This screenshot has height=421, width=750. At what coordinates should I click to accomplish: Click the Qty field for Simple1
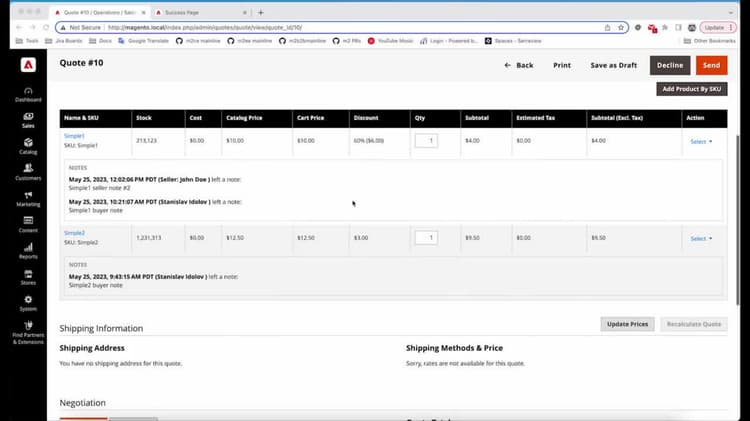point(426,141)
